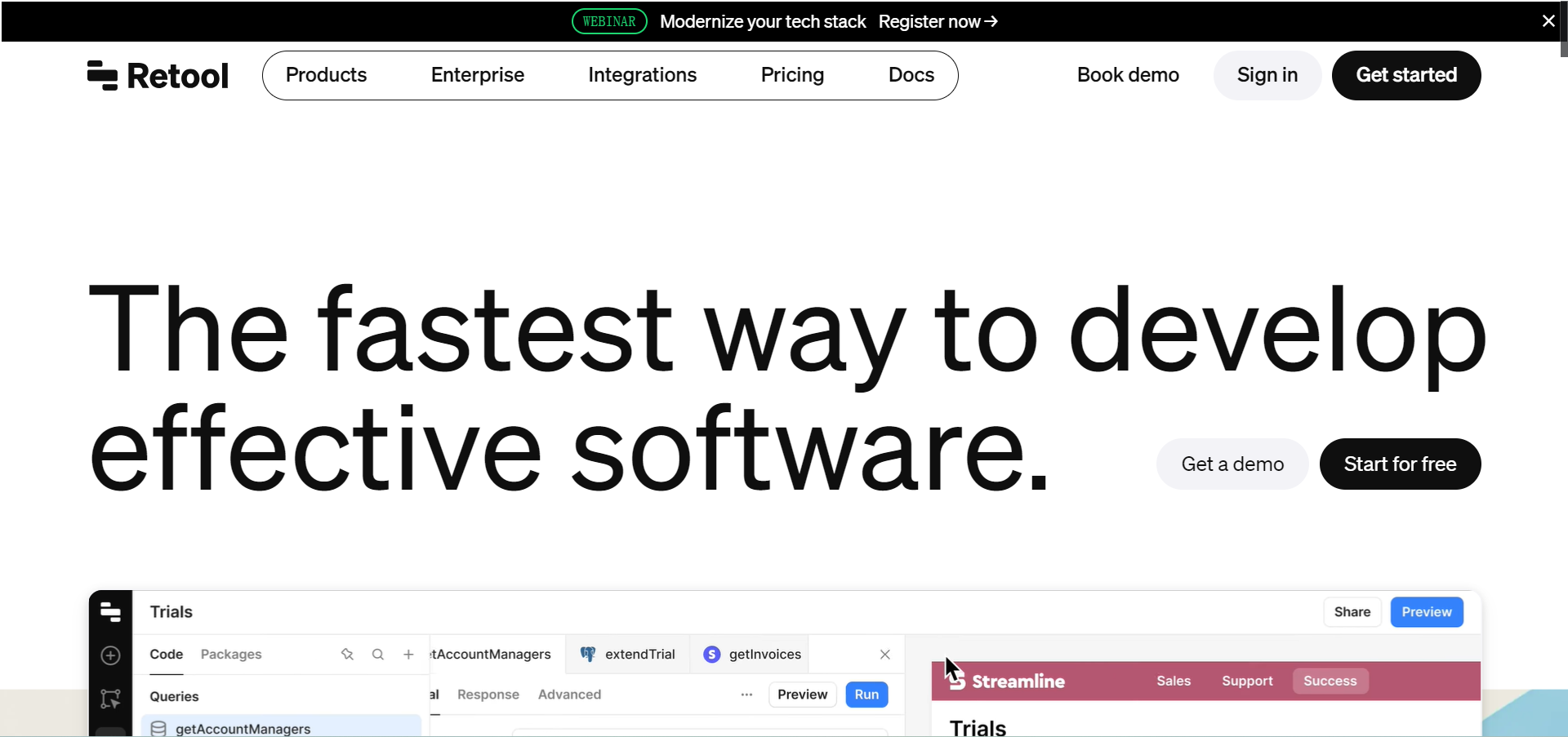Close the query editor panel with X
The image size is (1568, 737).
884,655
